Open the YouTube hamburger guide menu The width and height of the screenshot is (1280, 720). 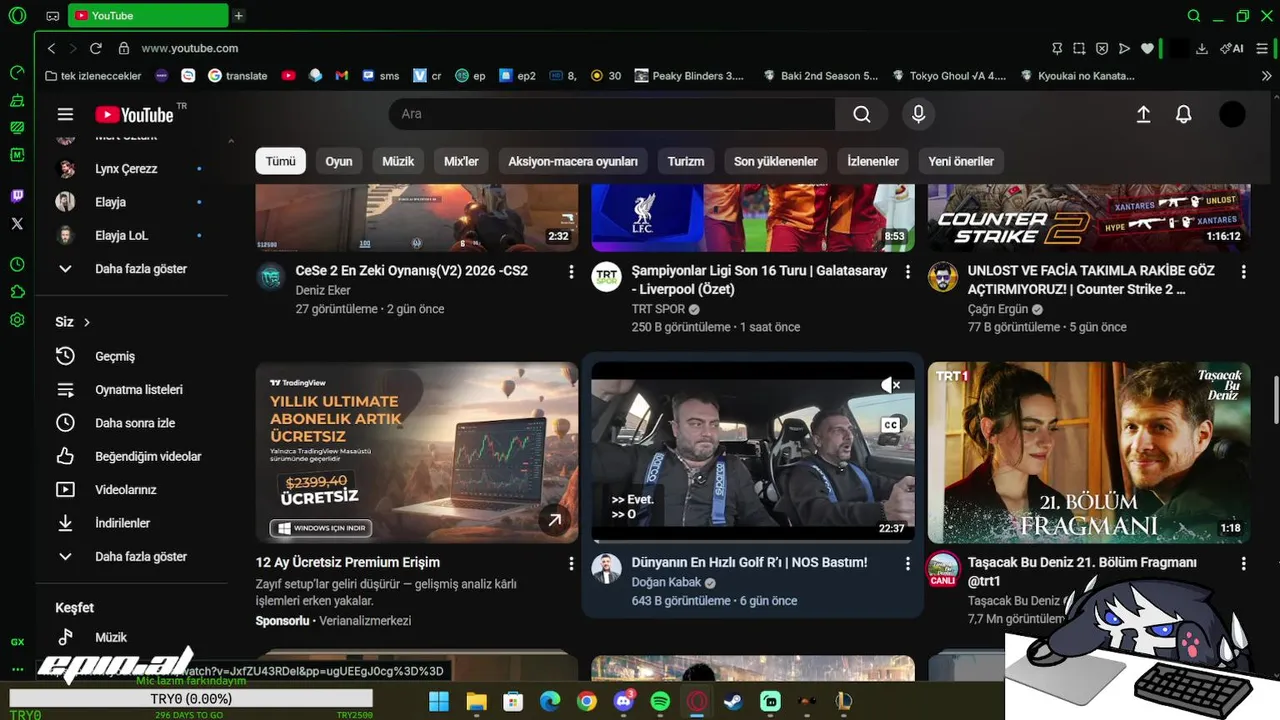[65, 114]
